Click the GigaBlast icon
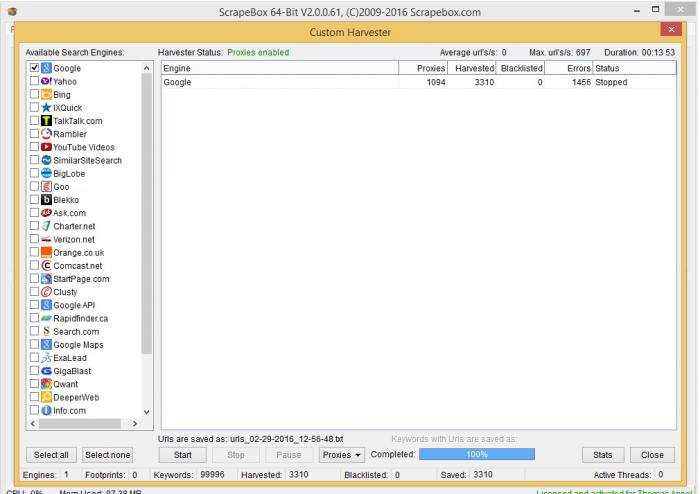This screenshot has height=494, width=700. pos(46,371)
